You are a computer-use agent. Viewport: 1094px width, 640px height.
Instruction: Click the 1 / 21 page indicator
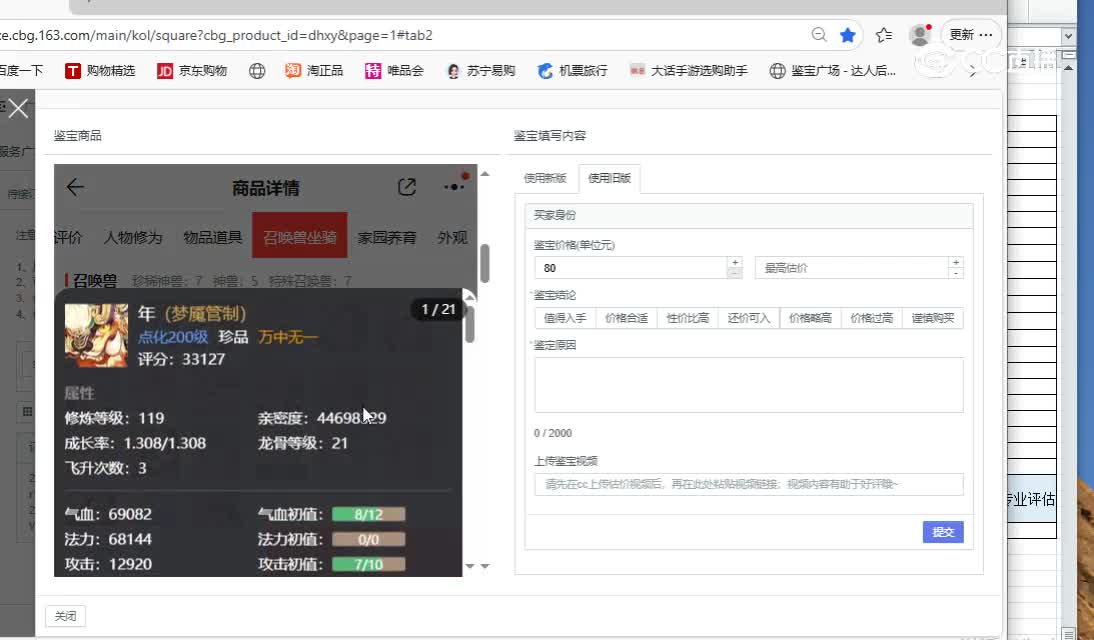coord(438,309)
